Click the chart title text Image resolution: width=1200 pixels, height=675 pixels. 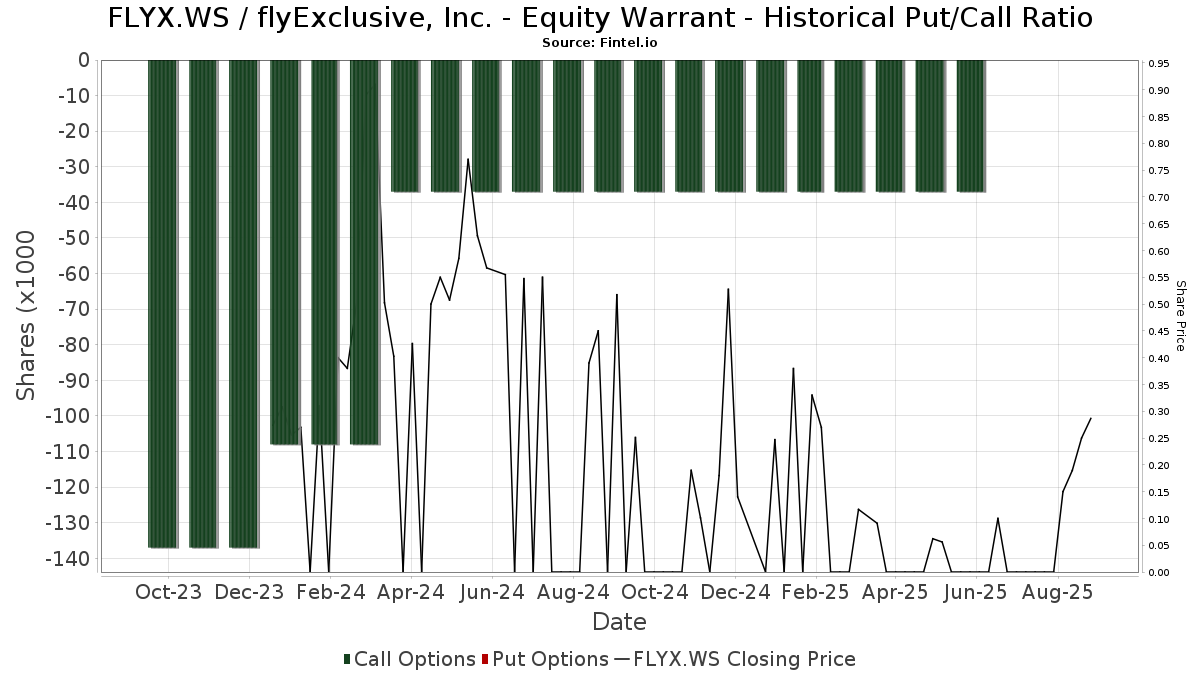[600, 18]
